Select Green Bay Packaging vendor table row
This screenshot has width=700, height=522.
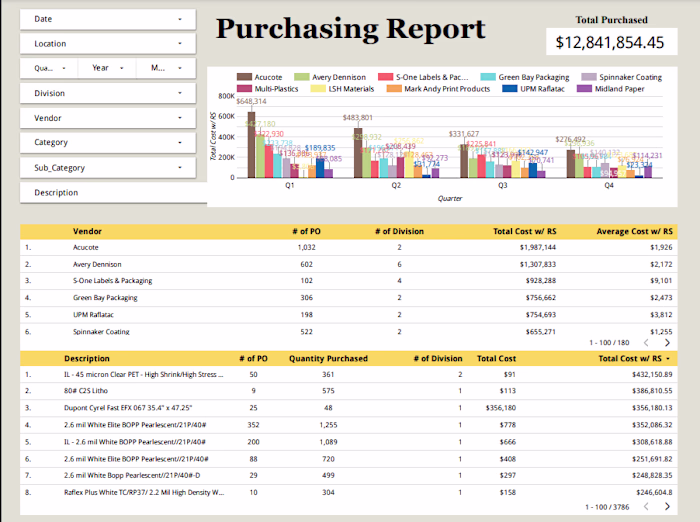349,298
